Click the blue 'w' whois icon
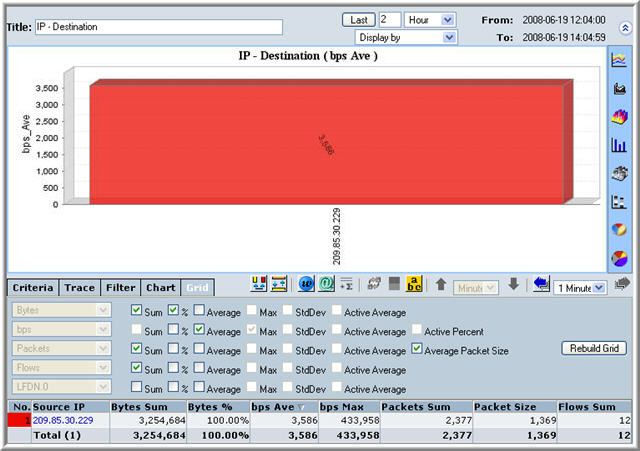The height and width of the screenshot is (451, 640). (307, 286)
